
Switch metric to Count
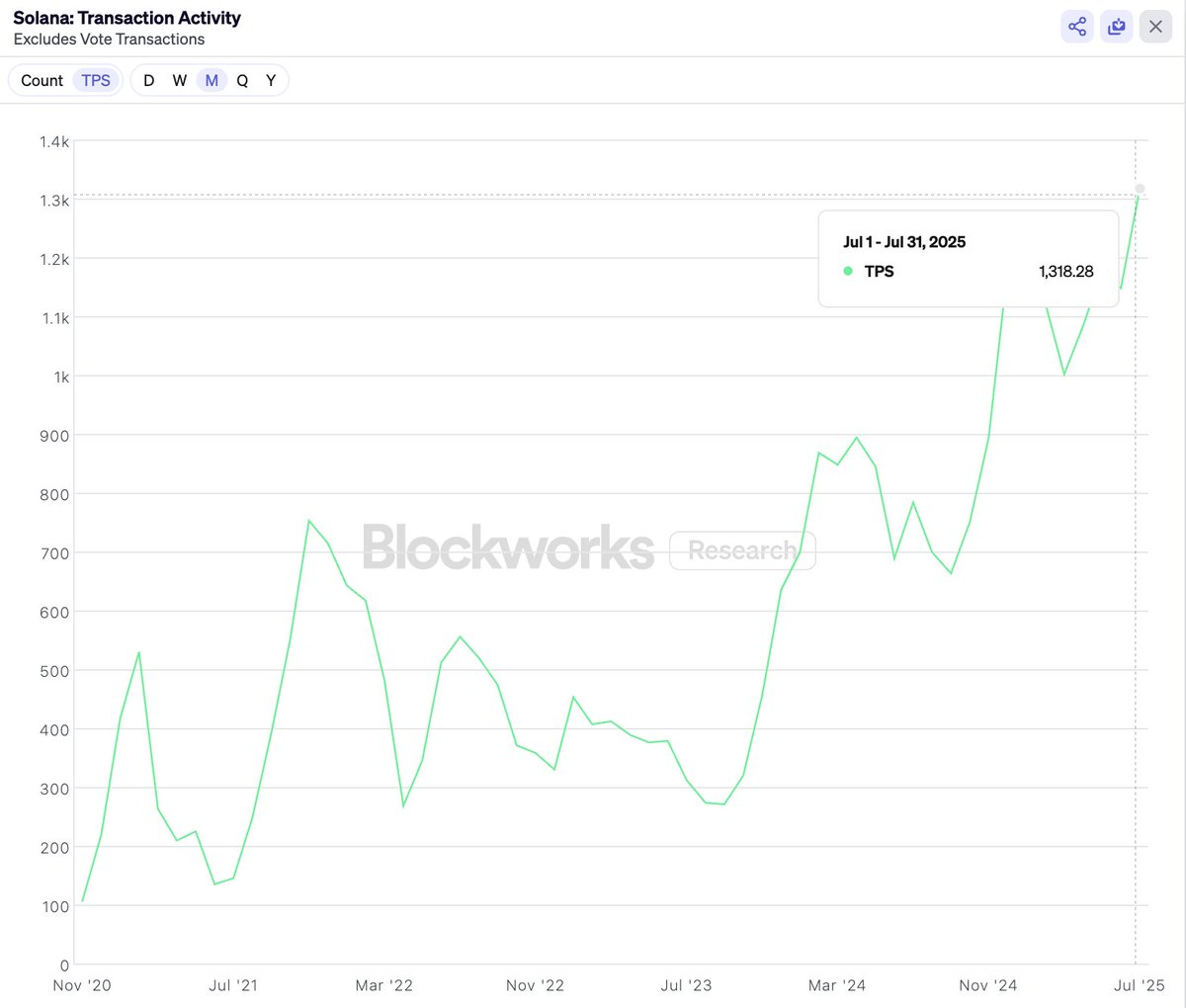pyautogui.click(x=42, y=80)
